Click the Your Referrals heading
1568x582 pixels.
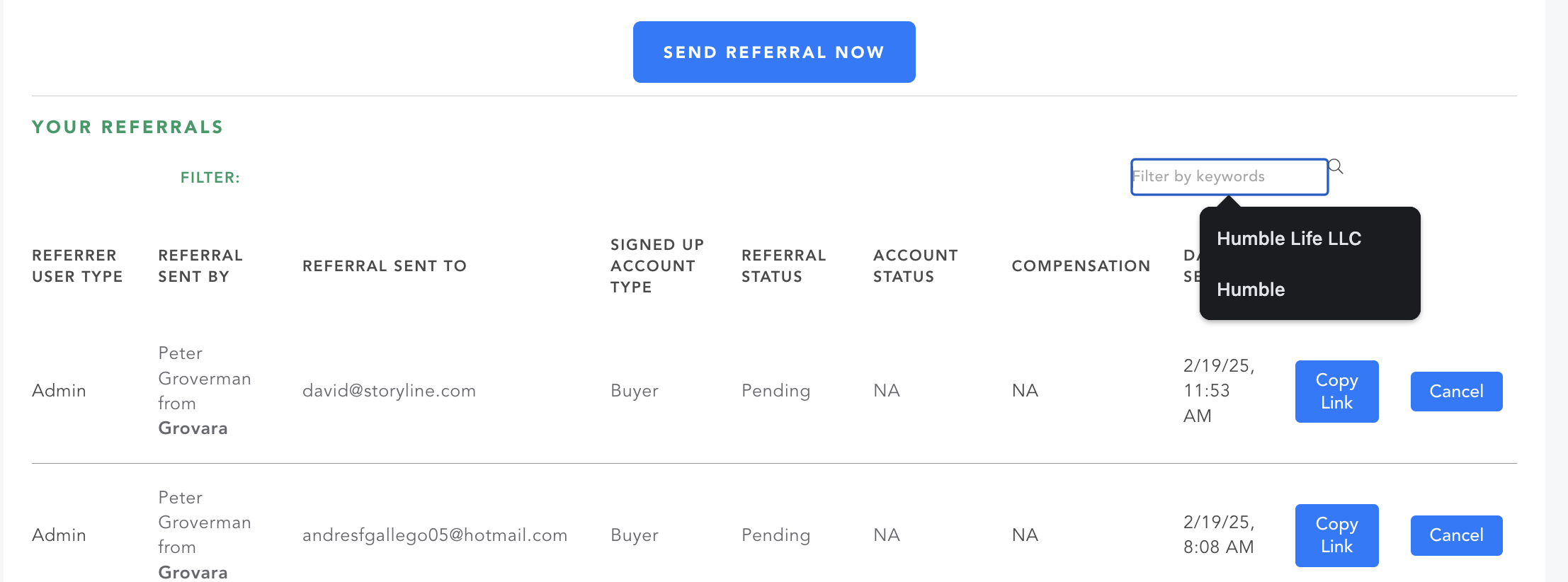[127, 127]
